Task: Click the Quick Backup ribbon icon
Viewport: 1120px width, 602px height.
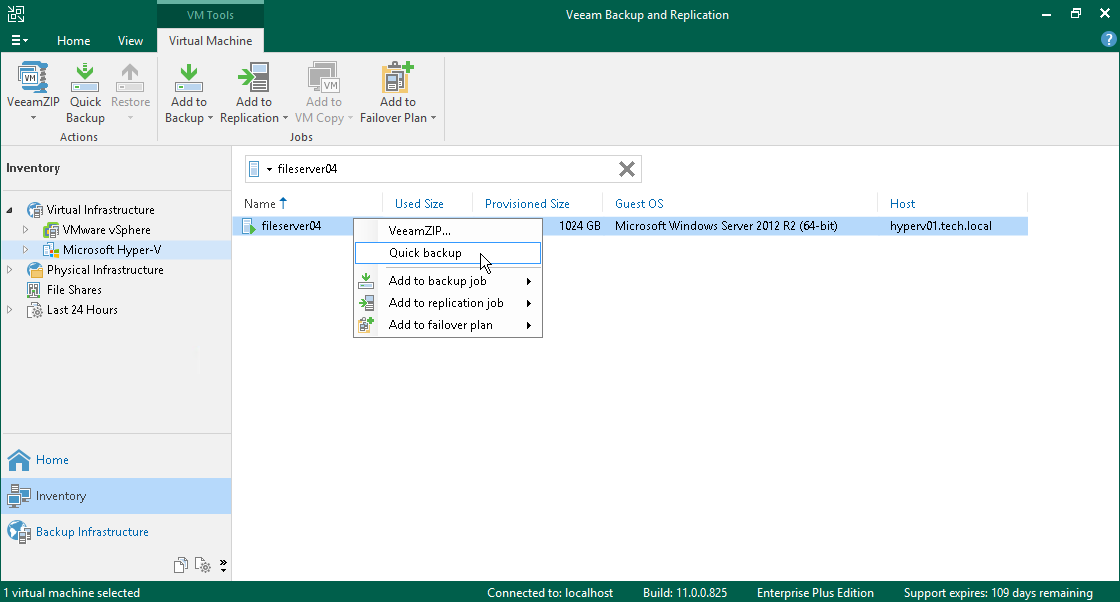Action: [85, 77]
